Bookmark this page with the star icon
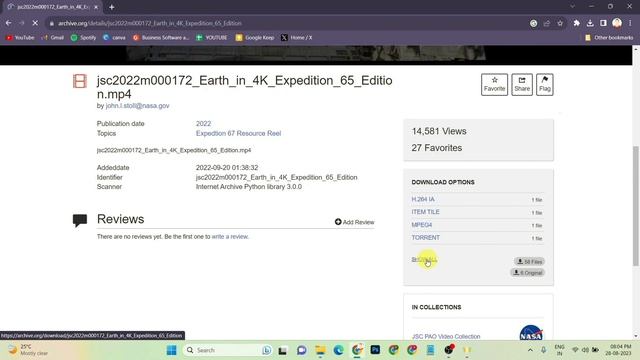Image resolution: width=640 pixels, height=360 pixels. [560, 23]
